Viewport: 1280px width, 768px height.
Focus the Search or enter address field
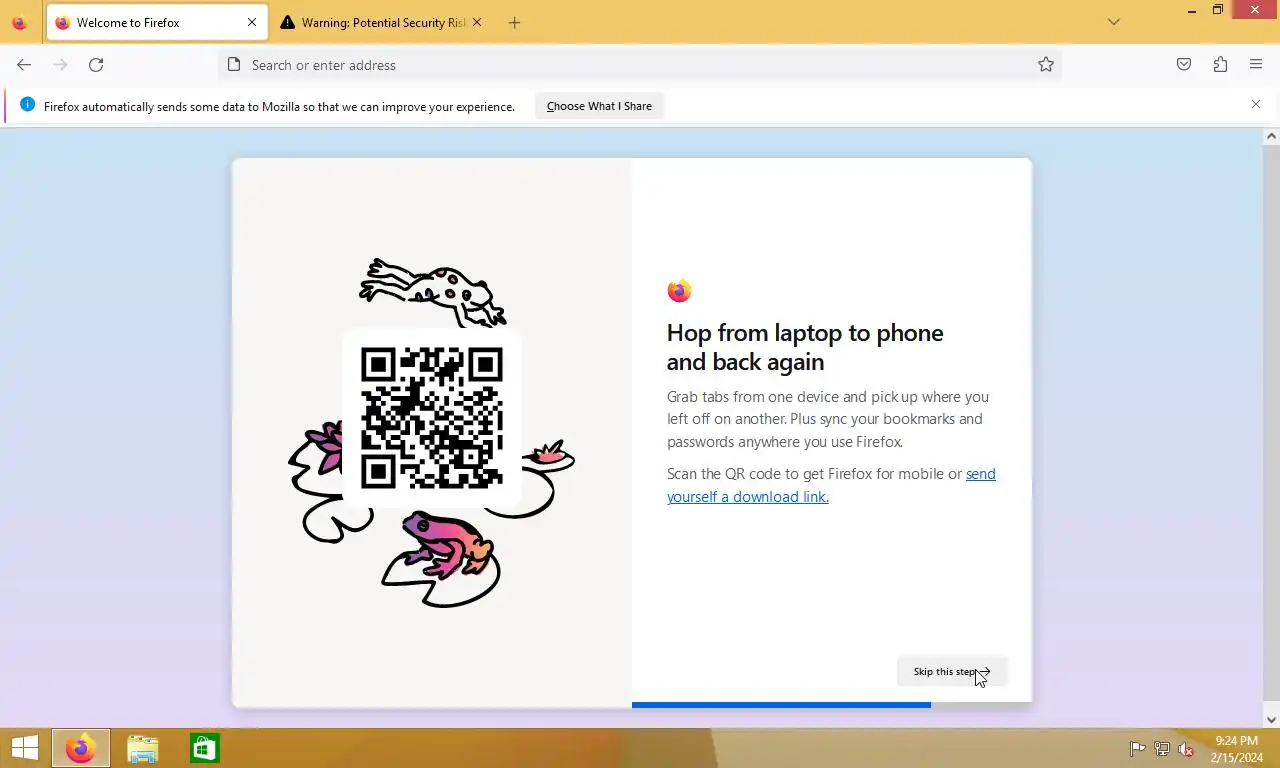640,65
